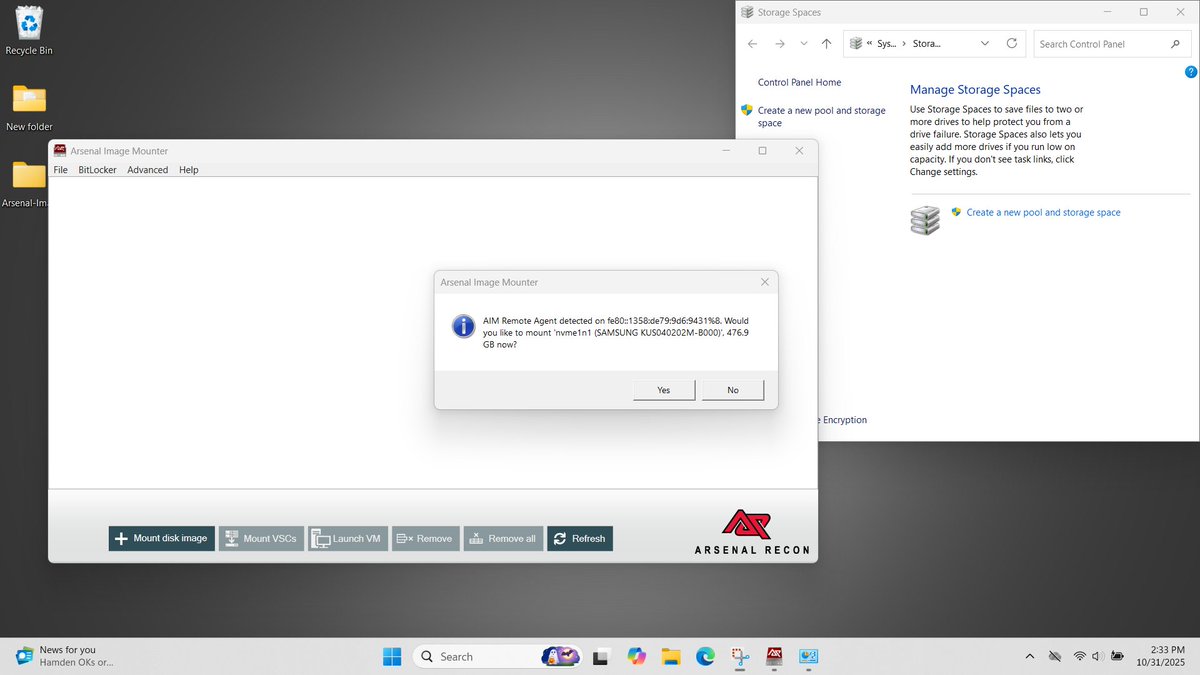Open Task View from the taskbar
The image size is (1200, 675).
coord(601,656)
